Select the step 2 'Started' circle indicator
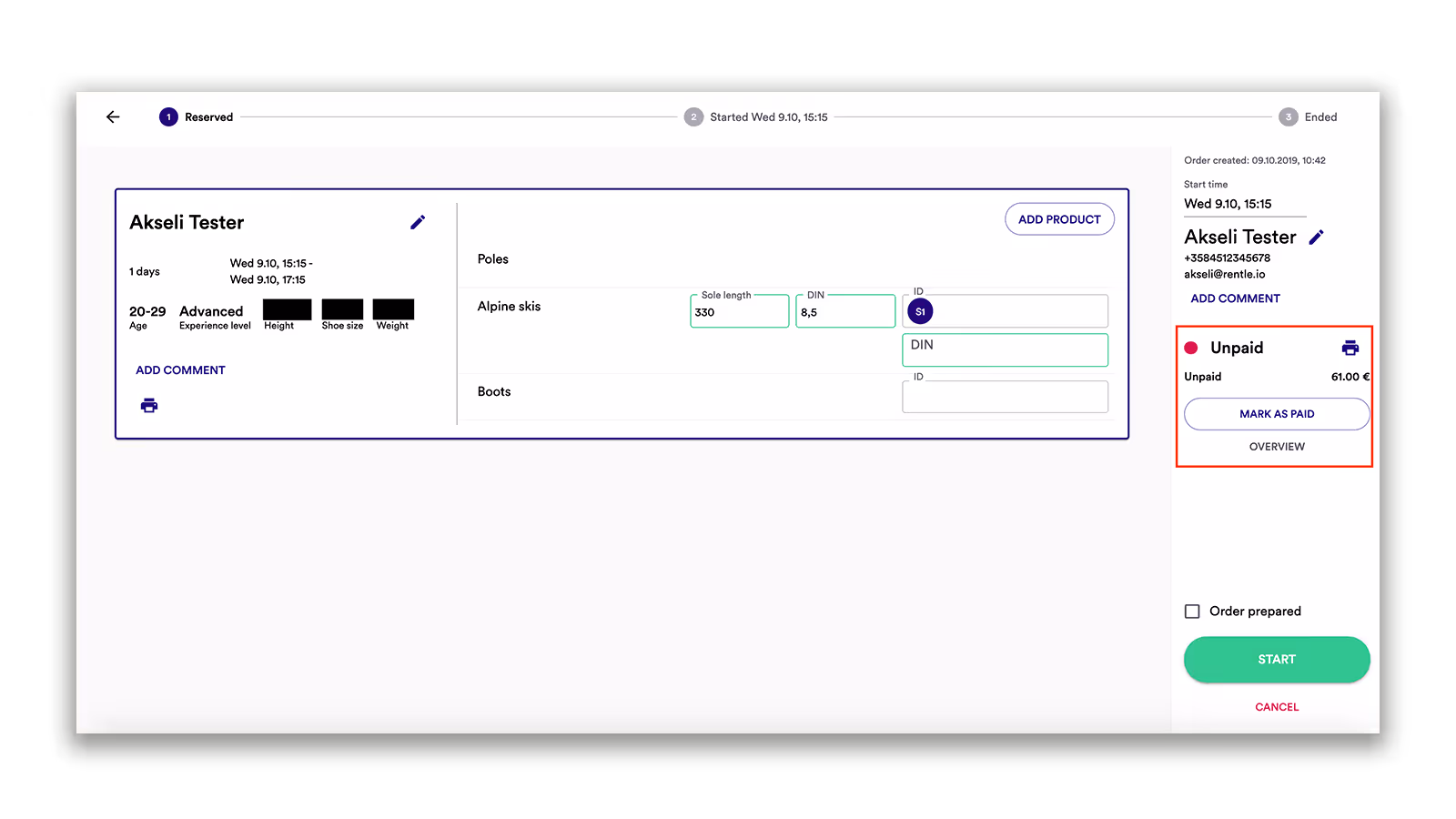Viewport: 1456px width, 819px height. pyautogui.click(x=693, y=116)
